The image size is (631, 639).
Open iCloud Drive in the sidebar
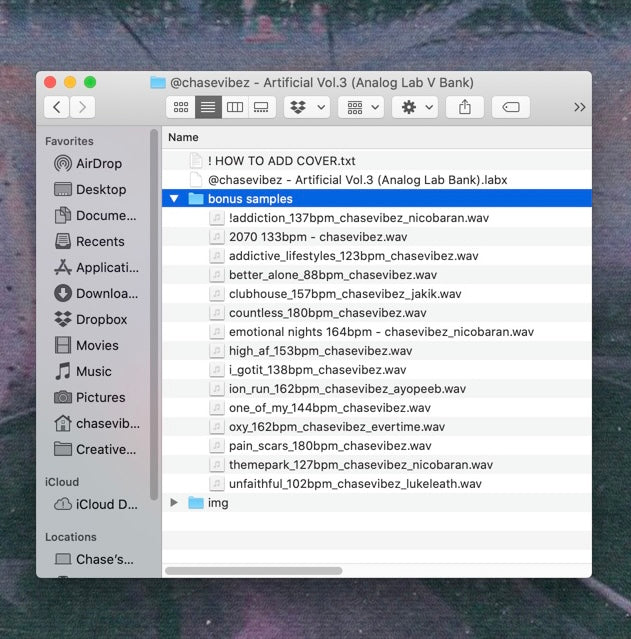click(x=96, y=505)
